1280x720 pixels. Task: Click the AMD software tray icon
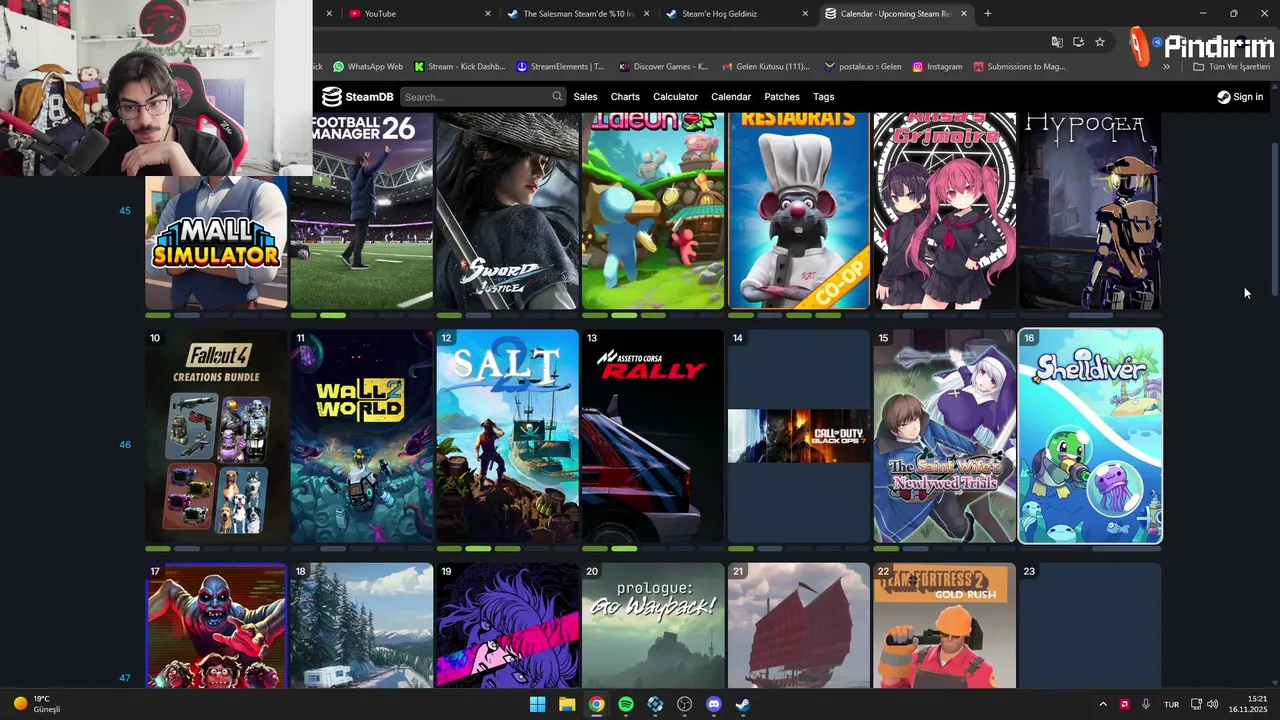click(x=1125, y=704)
